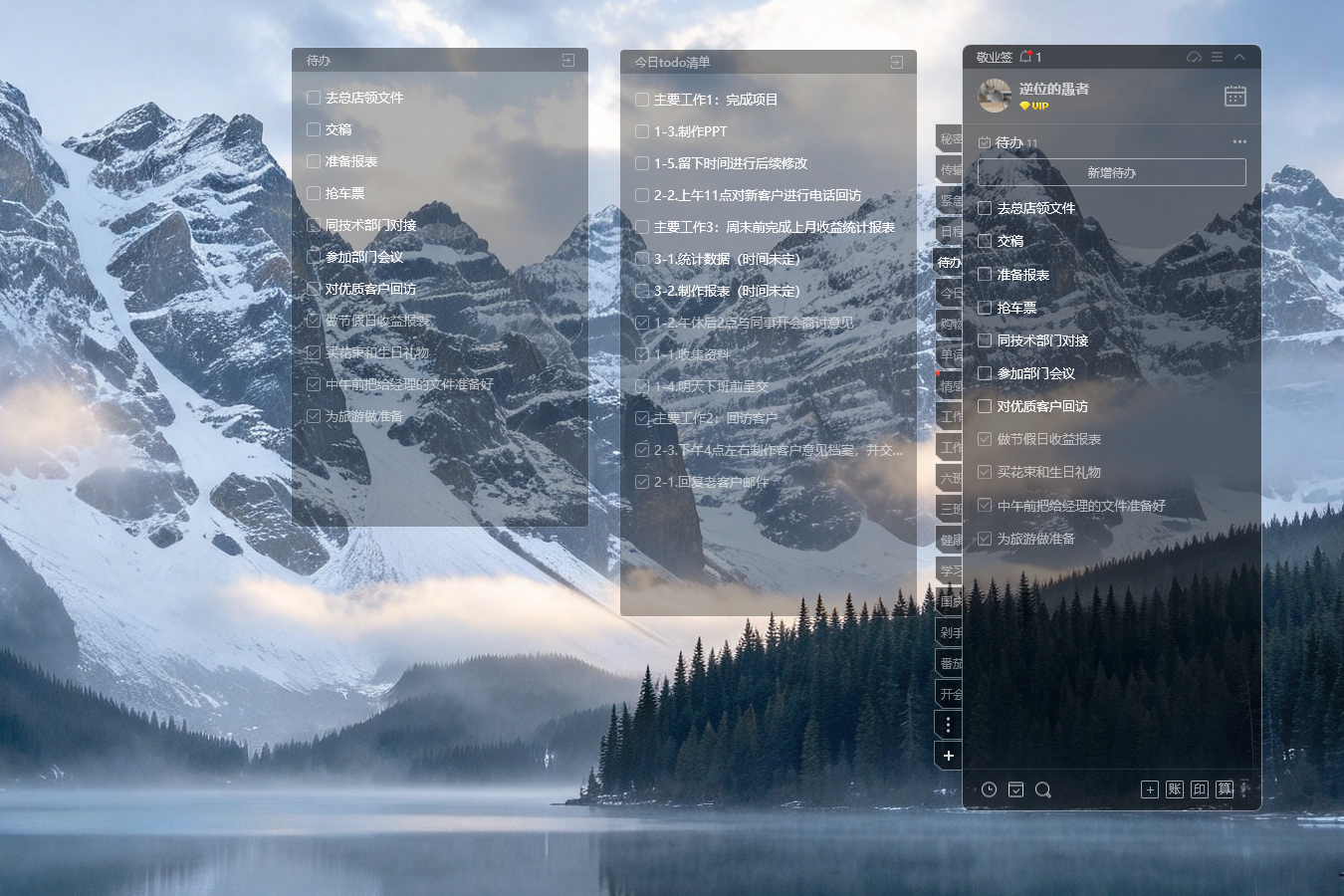Click the dock icon on 今日todo清单 note

coord(896,63)
